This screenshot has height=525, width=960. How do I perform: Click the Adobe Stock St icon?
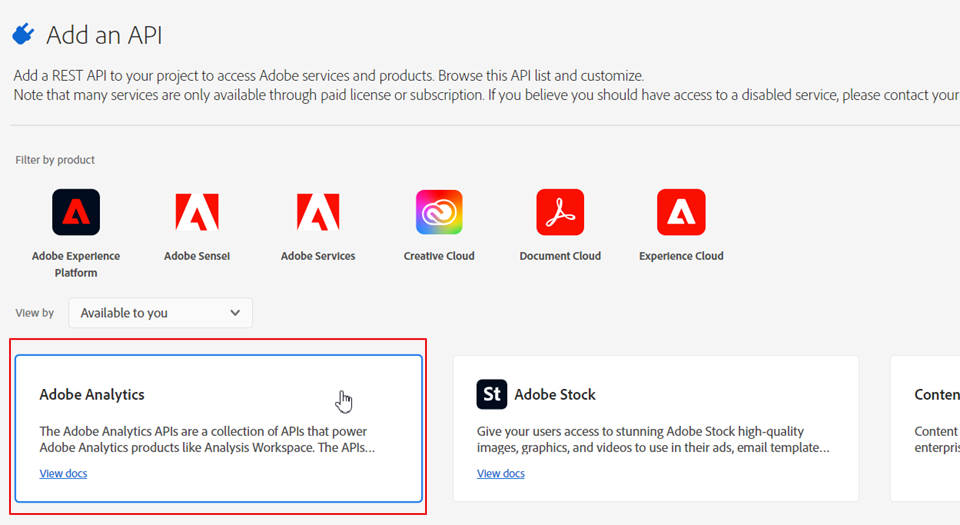(492, 394)
